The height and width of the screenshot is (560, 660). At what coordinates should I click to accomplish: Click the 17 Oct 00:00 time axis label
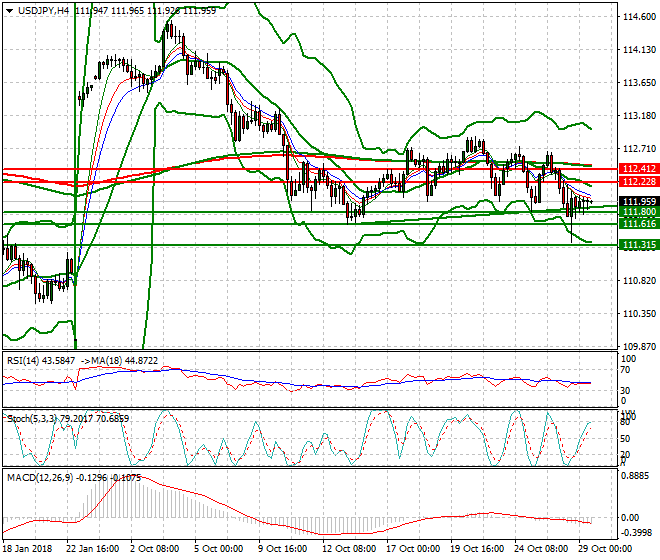click(413, 549)
